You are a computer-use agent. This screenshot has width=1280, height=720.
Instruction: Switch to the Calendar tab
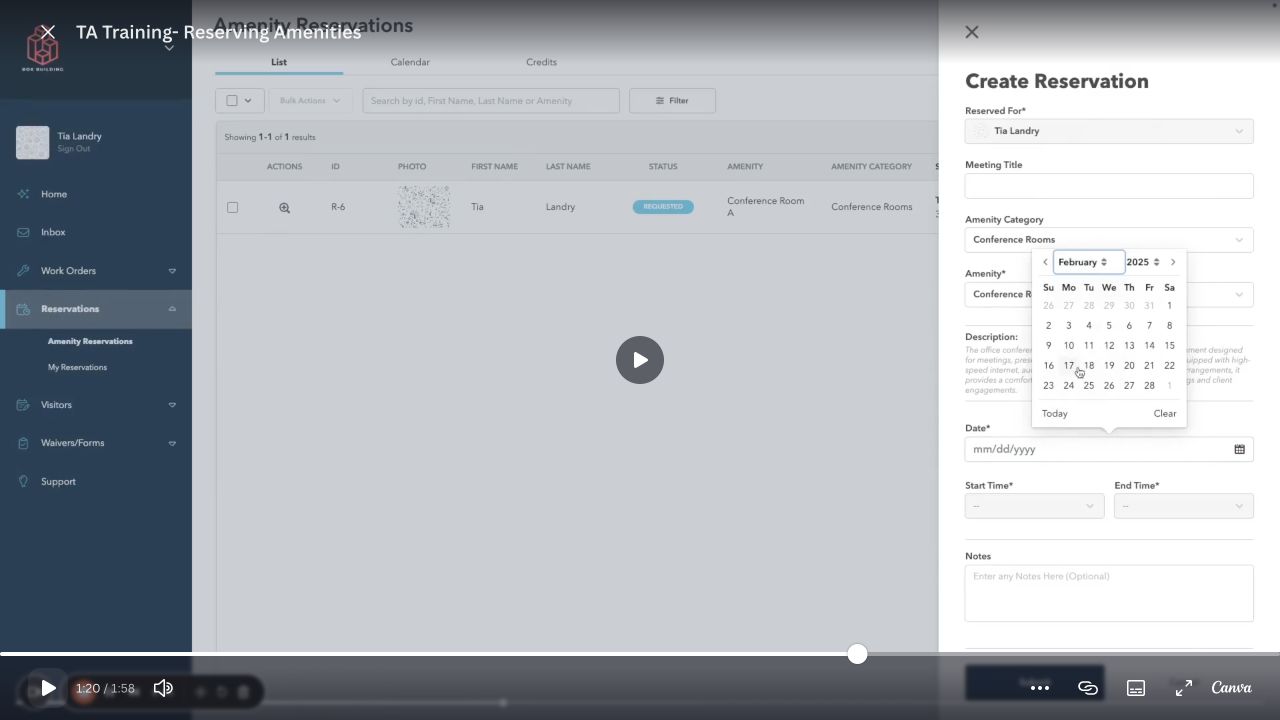(x=410, y=62)
